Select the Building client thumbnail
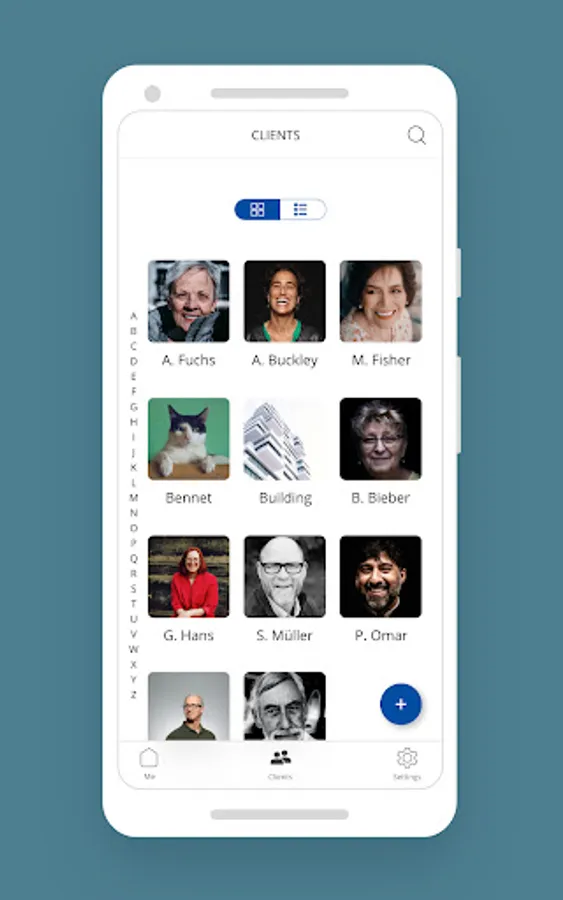Screen dimensions: 563x900 pyautogui.click(x=285, y=439)
